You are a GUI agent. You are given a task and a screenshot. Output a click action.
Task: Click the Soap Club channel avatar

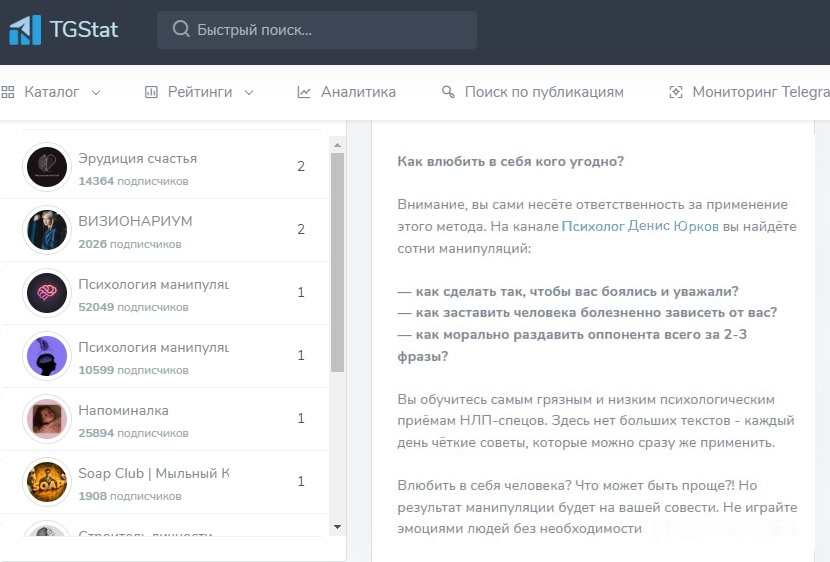pyautogui.click(x=46, y=482)
